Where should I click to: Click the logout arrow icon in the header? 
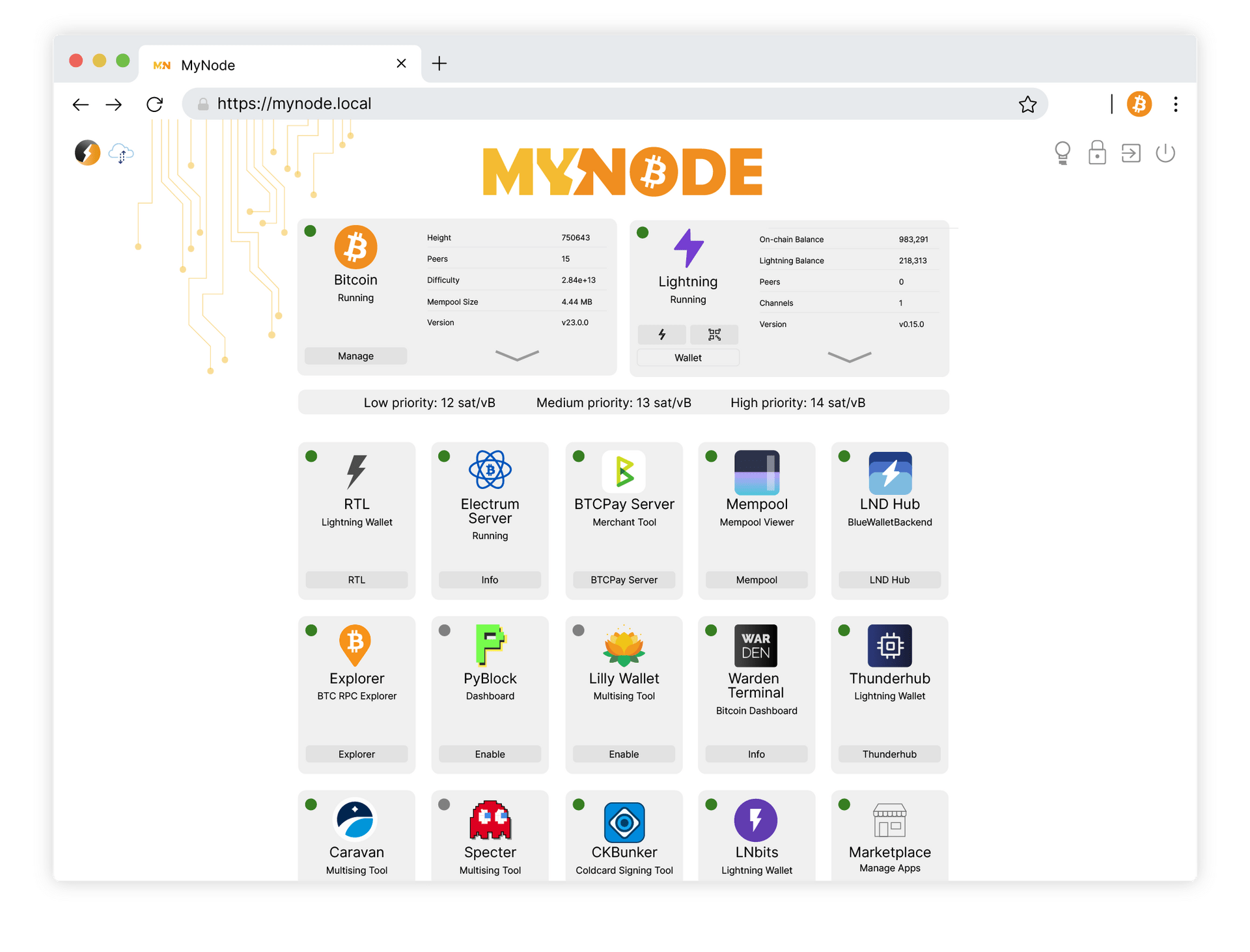1132,154
